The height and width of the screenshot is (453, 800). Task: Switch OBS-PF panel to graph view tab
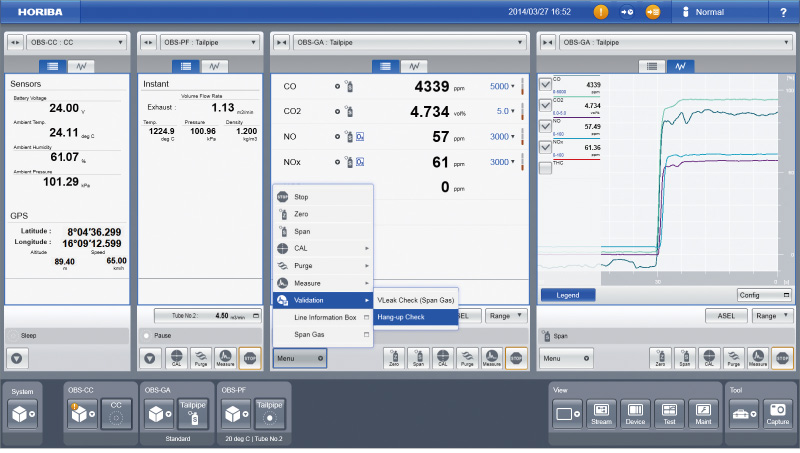coord(213,66)
